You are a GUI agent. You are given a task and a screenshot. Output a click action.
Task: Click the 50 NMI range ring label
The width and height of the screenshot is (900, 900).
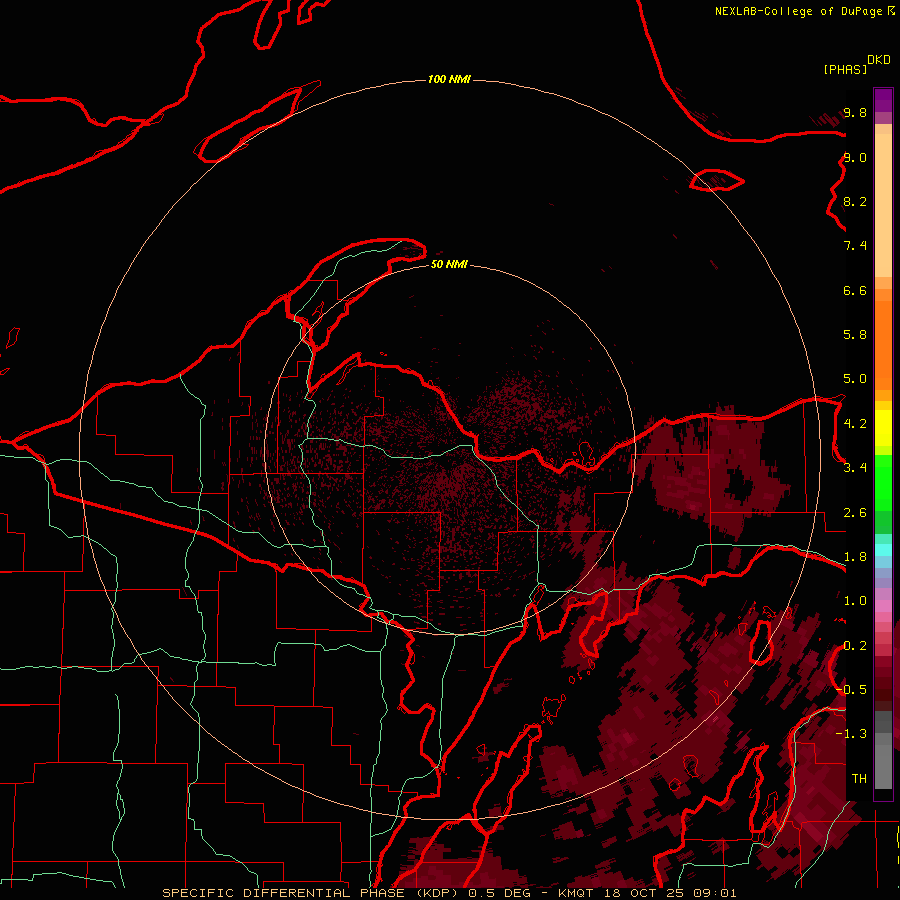click(x=449, y=264)
